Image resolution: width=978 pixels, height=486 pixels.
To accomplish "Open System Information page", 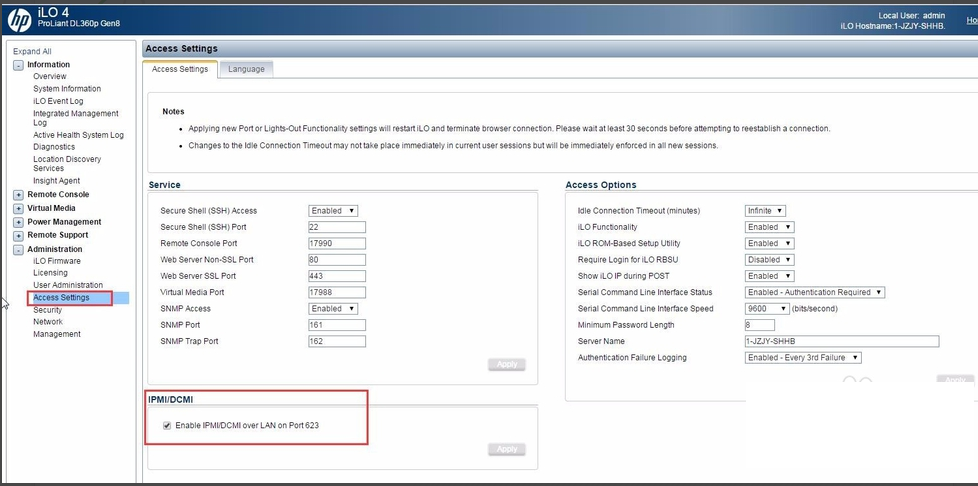I will [67, 89].
